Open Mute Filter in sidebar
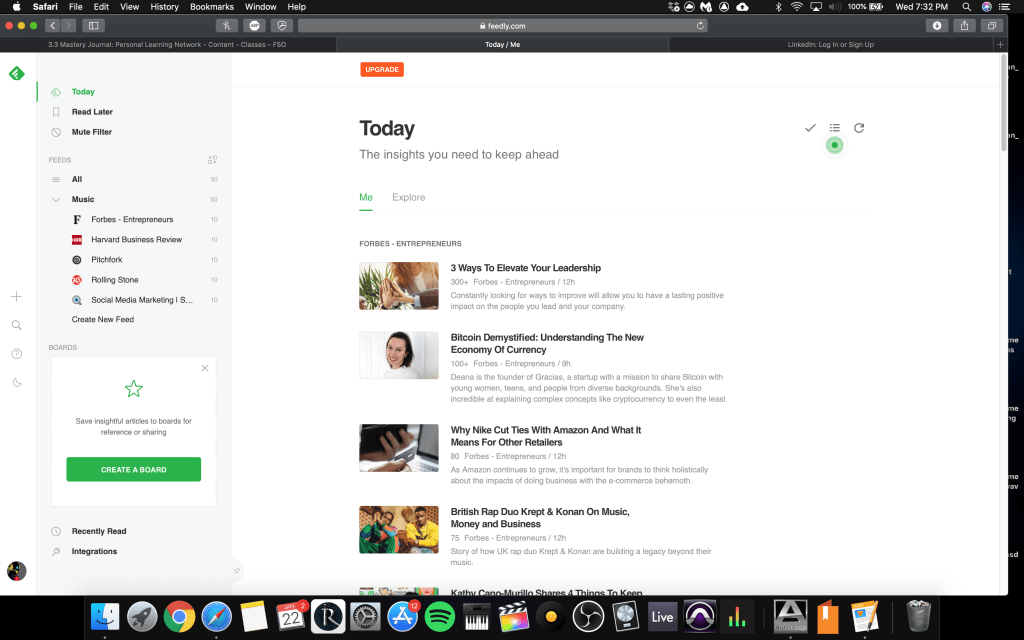This screenshot has height=640, width=1024. tap(91, 132)
